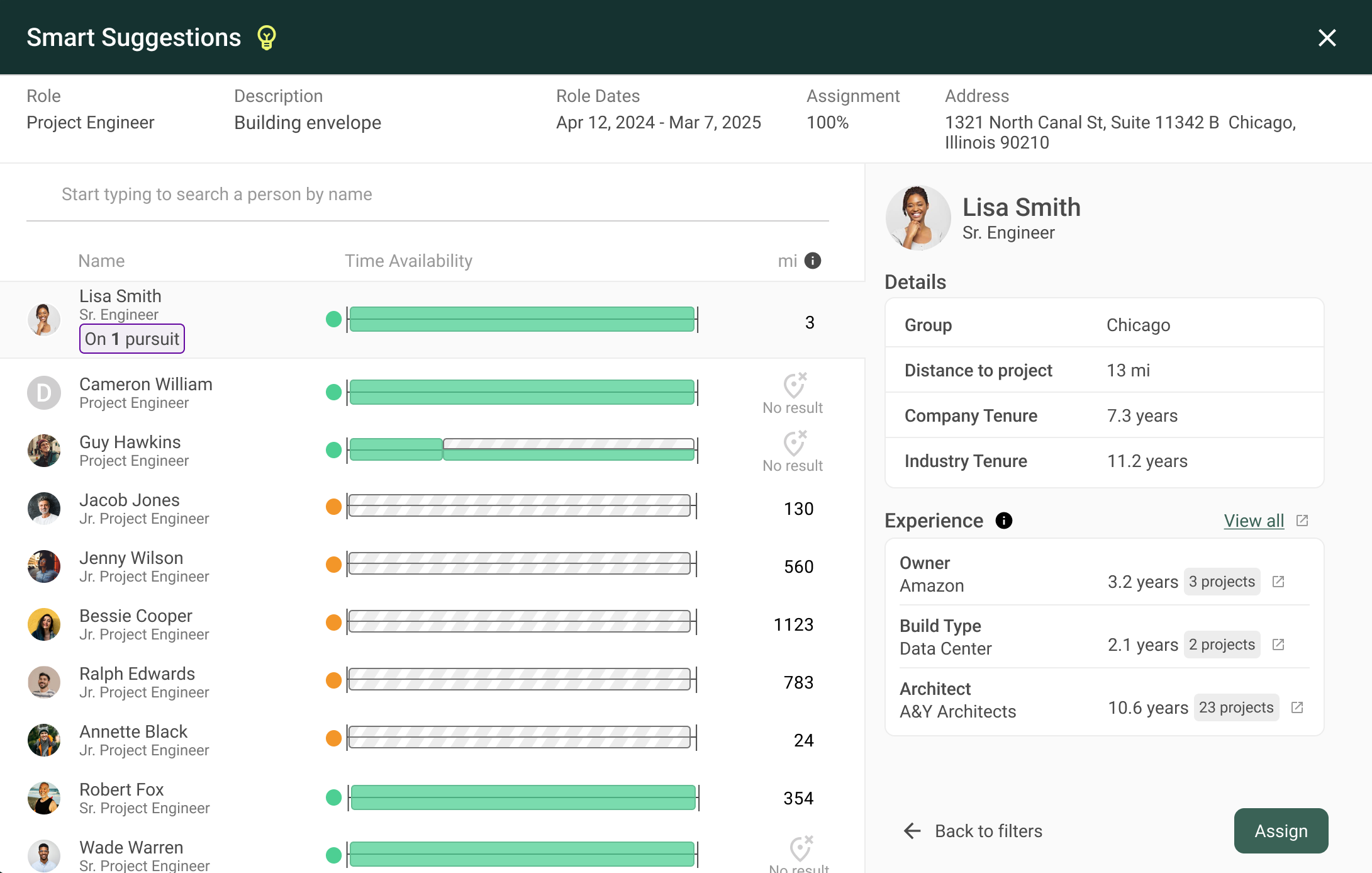Open external link for Amazon owner experience
Screen dimensions: 1372x873
click(x=1278, y=582)
